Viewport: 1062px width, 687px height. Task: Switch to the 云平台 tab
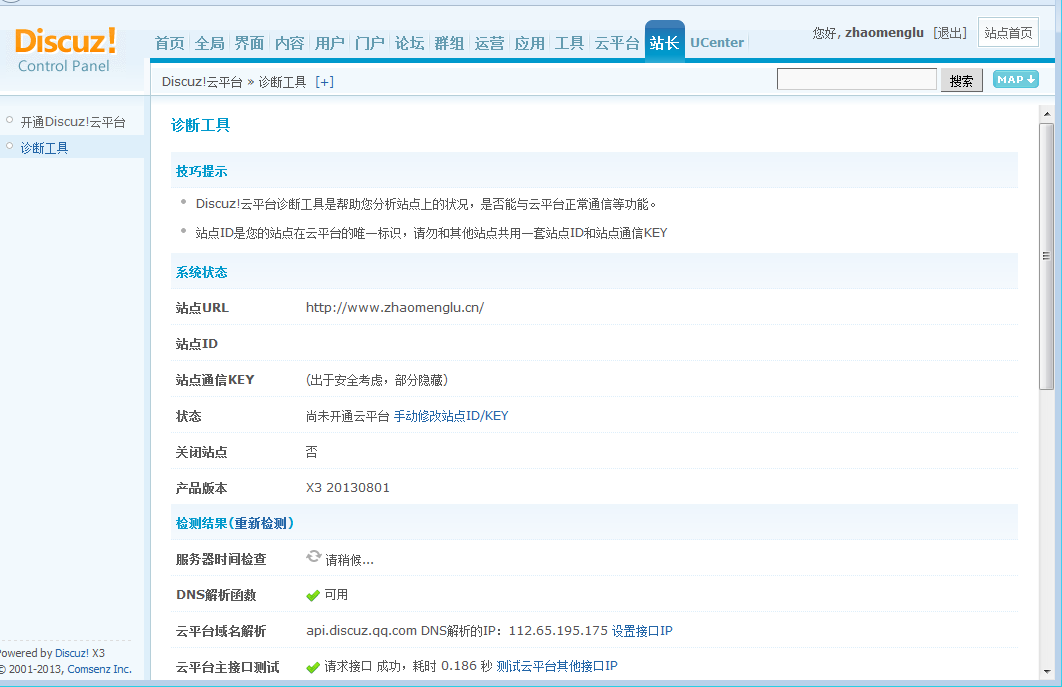click(x=616, y=43)
